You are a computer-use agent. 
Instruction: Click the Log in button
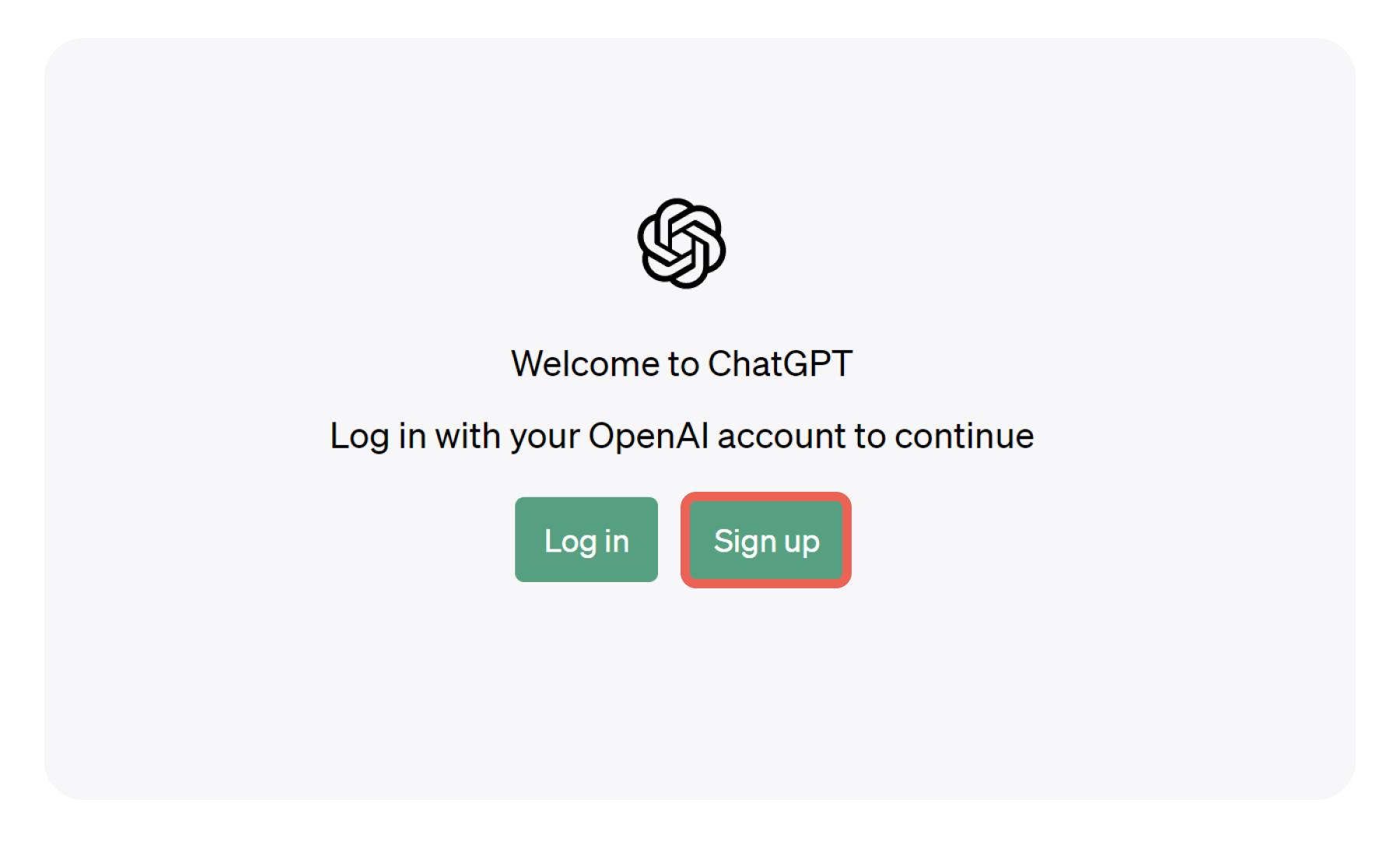586,539
